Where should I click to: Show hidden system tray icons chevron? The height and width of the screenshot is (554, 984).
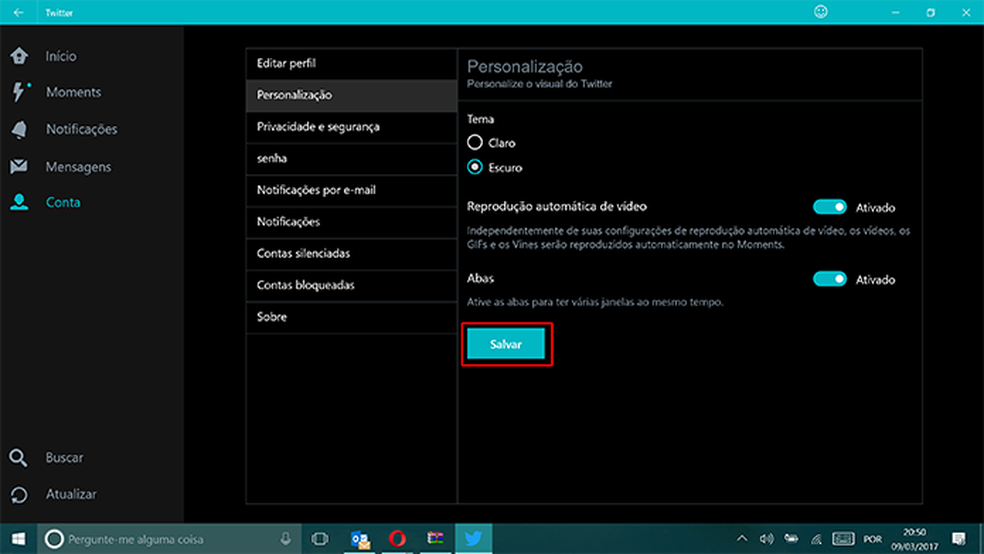pyautogui.click(x=742, y=539)
